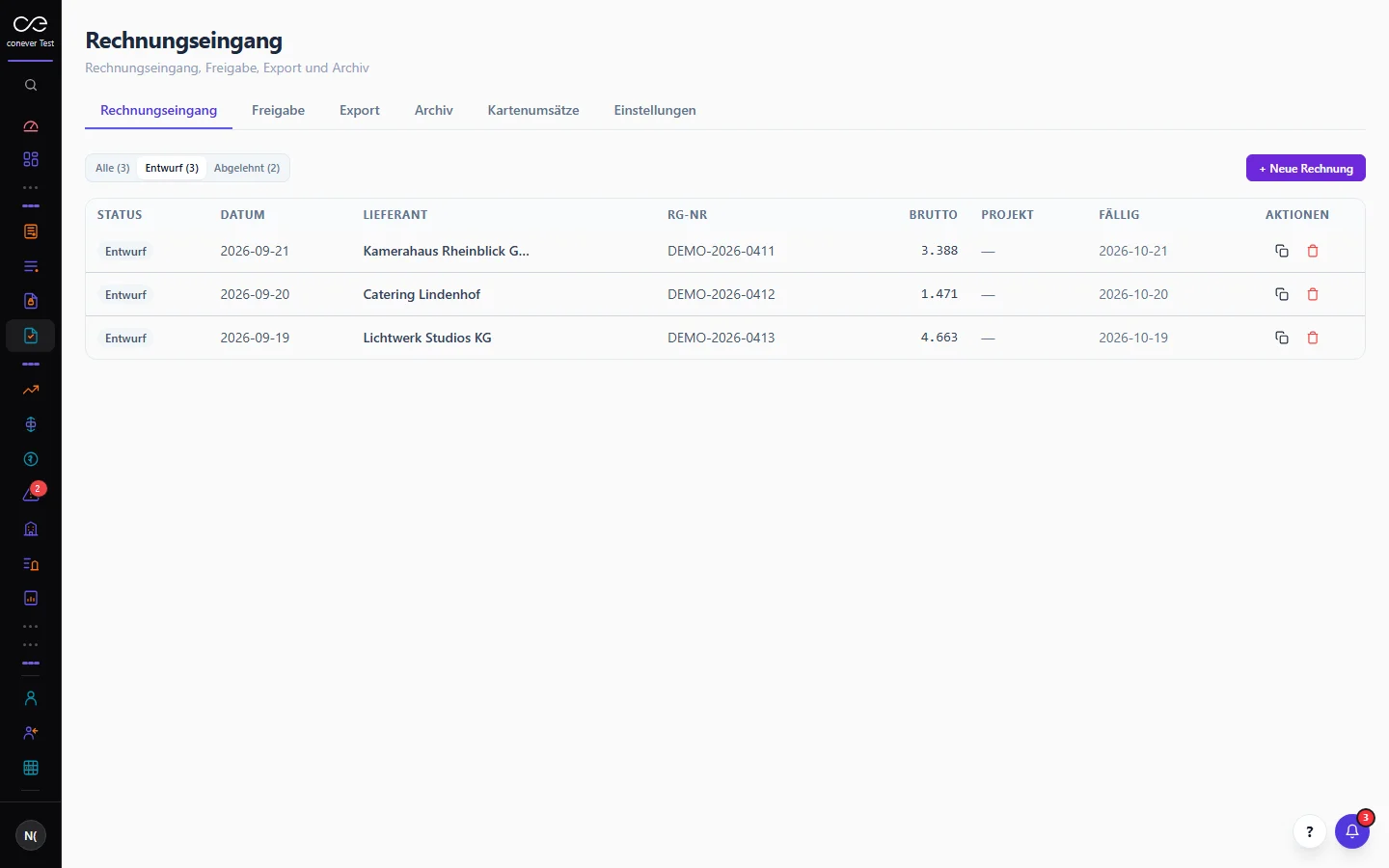The image size is (1389, 868).
Task: Open the warning icon with badge 2
Action: coord(31,494)
